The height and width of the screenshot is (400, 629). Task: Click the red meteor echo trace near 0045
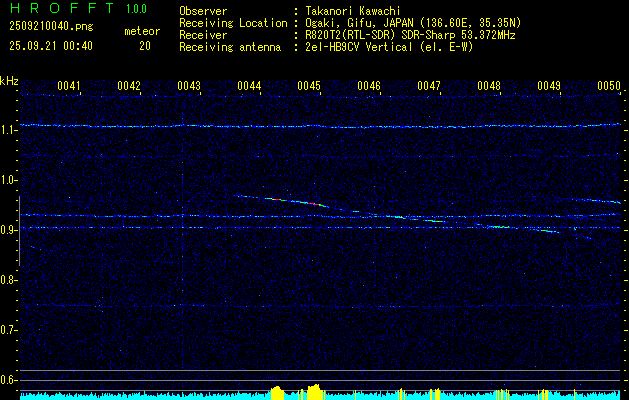click(314, 204)
